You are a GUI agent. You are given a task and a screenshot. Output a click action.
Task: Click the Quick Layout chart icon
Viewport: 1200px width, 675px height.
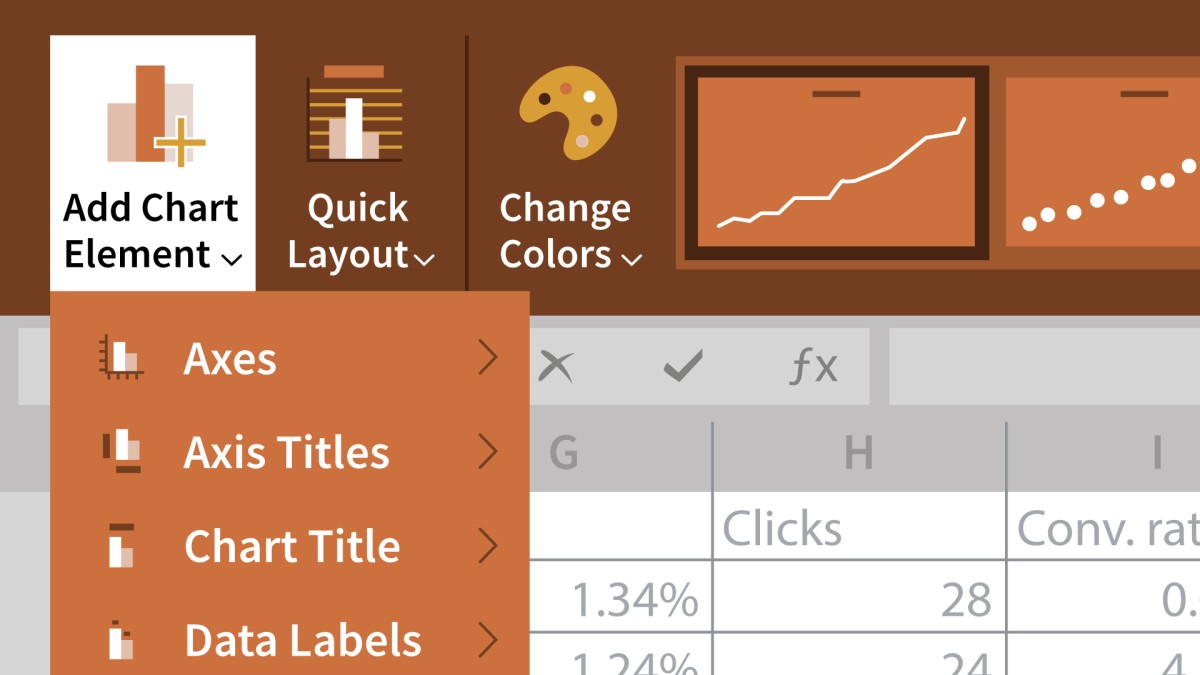pyautogui.click(x=354, y=114)
